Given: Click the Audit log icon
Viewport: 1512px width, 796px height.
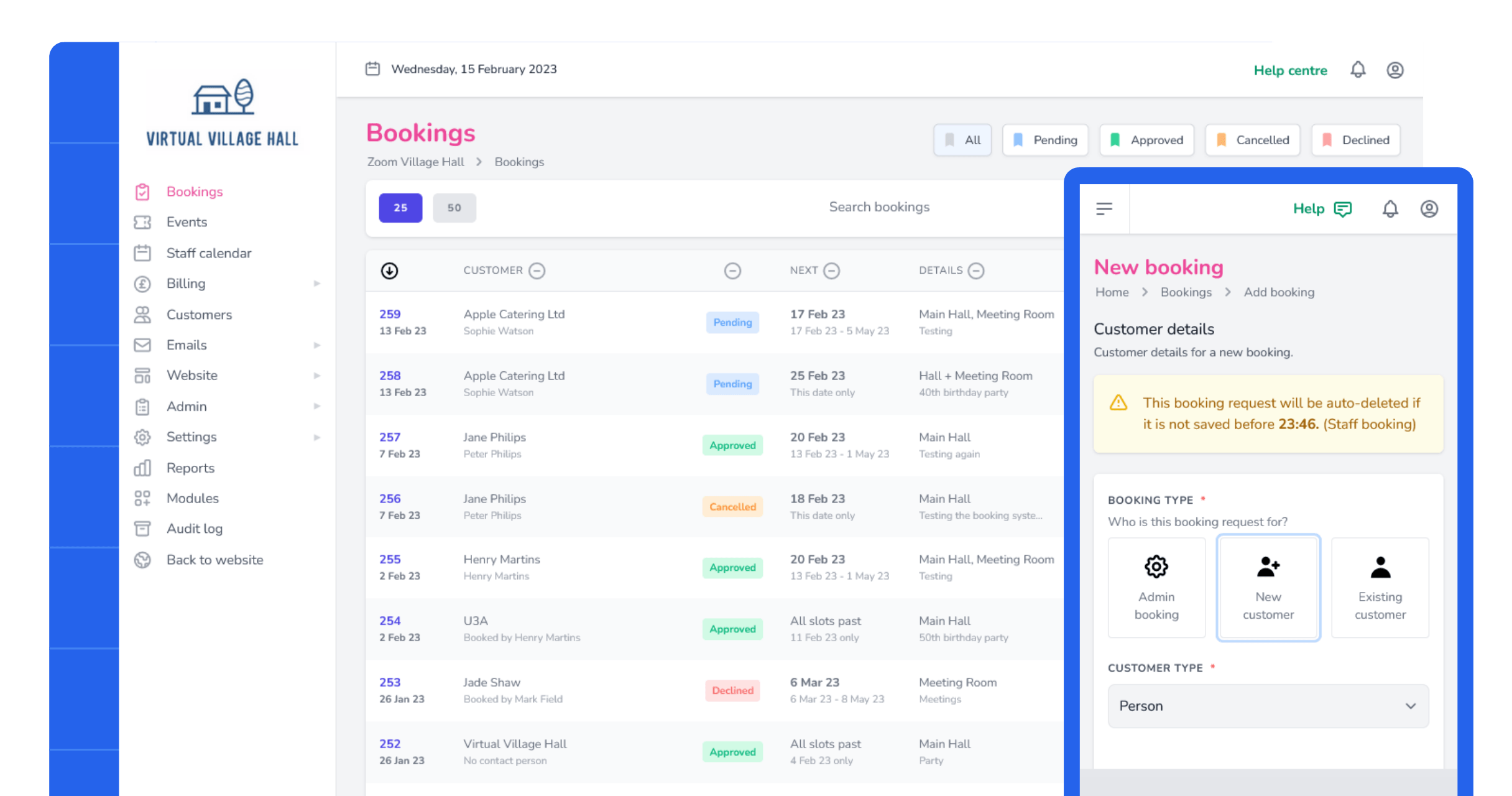Looking at the screenshot, I should click(143, 528).
